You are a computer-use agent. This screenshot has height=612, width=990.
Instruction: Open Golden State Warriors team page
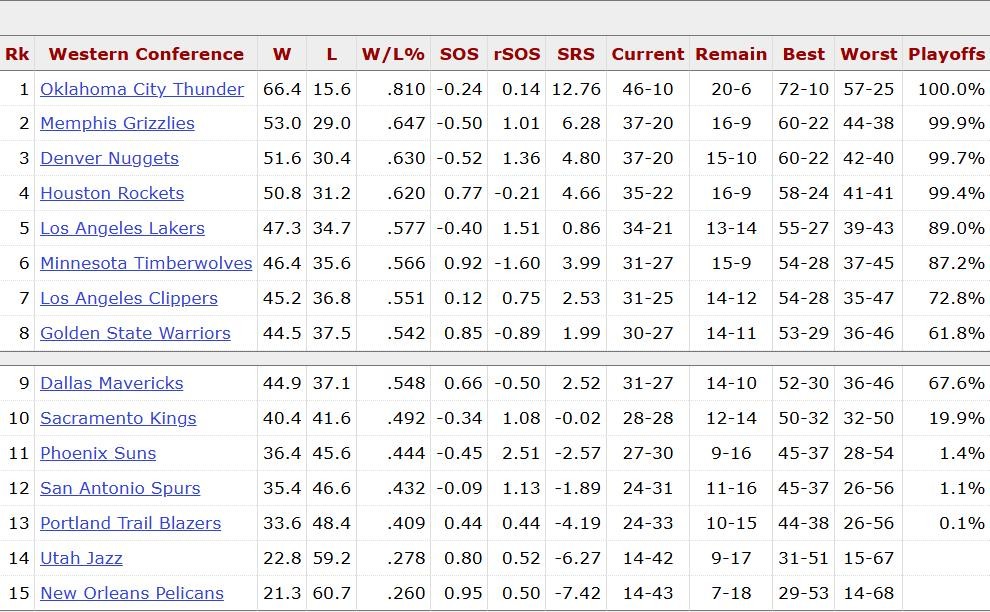click(x=135, y=333)
